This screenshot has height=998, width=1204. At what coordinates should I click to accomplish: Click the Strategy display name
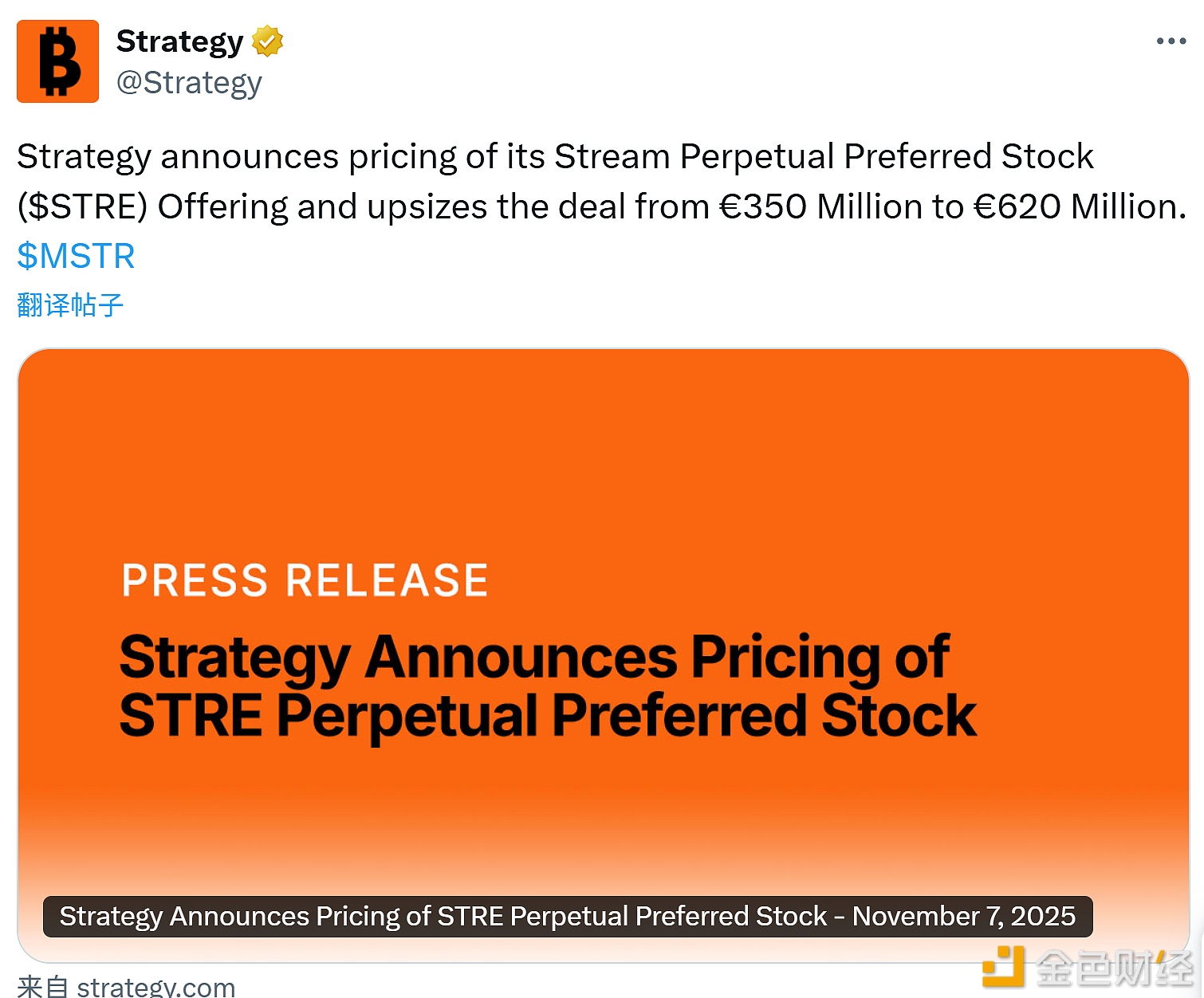(x=179, y=40)
